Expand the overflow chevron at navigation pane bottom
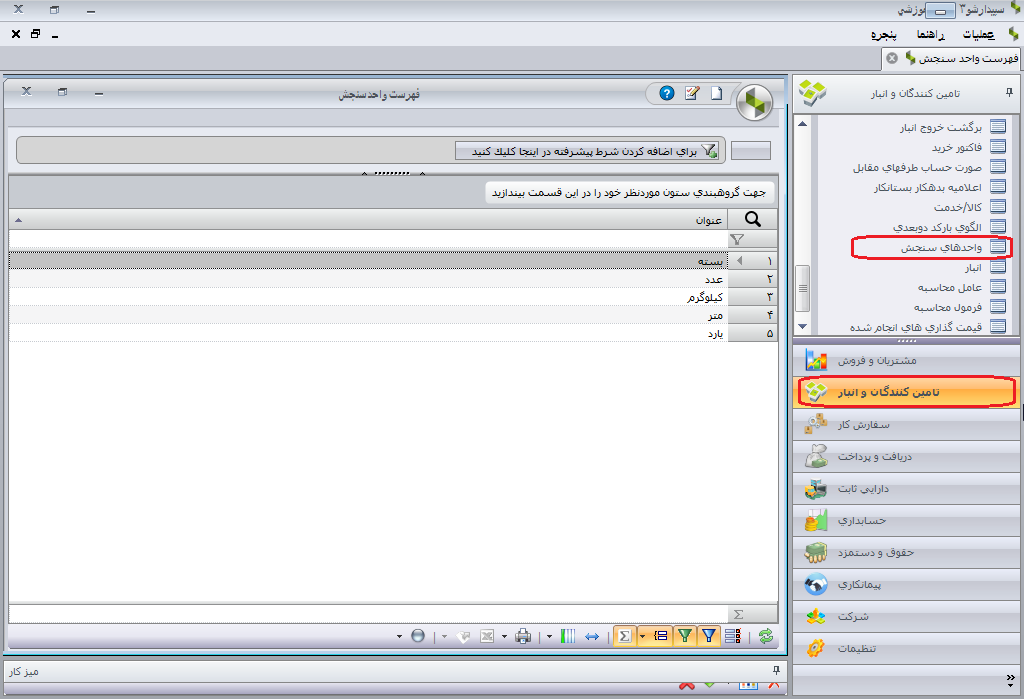 [1011, 681]
